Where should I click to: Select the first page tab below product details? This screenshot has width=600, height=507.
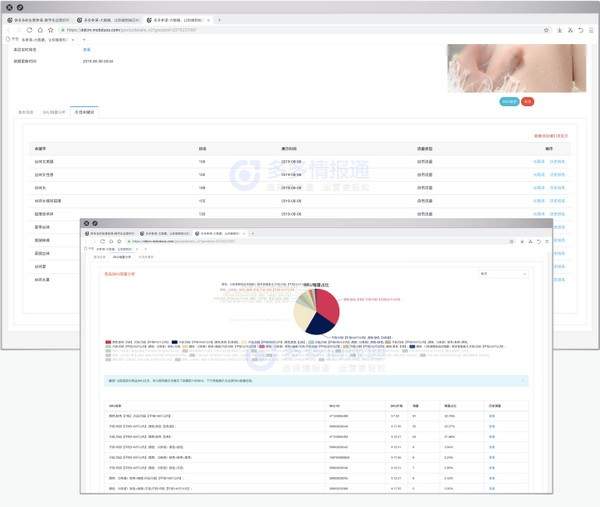(26, 113)
